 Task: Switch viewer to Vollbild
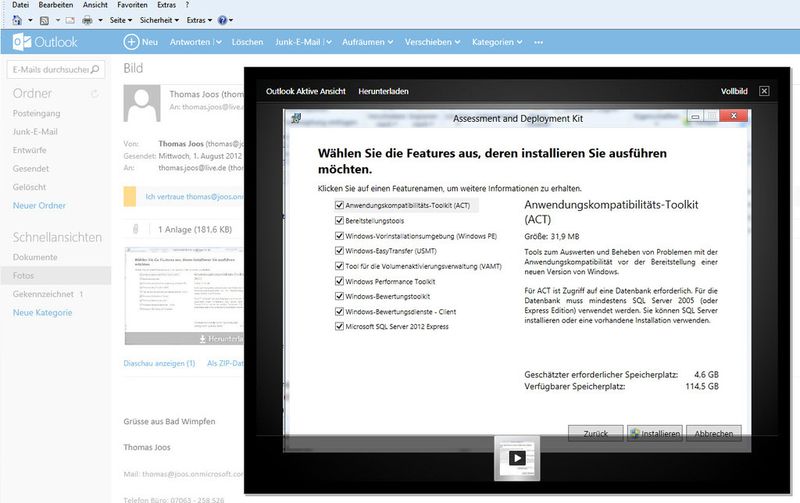click(734, 91)
